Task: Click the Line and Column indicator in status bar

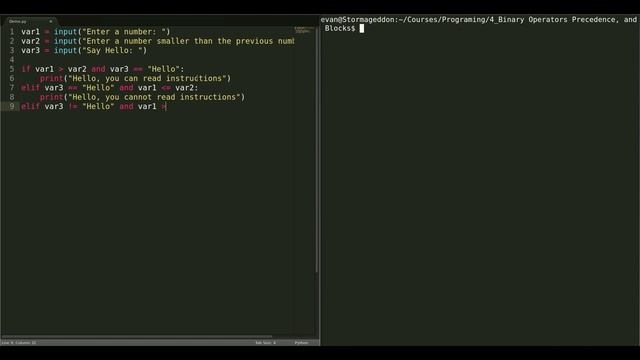Action: point(19,343)
